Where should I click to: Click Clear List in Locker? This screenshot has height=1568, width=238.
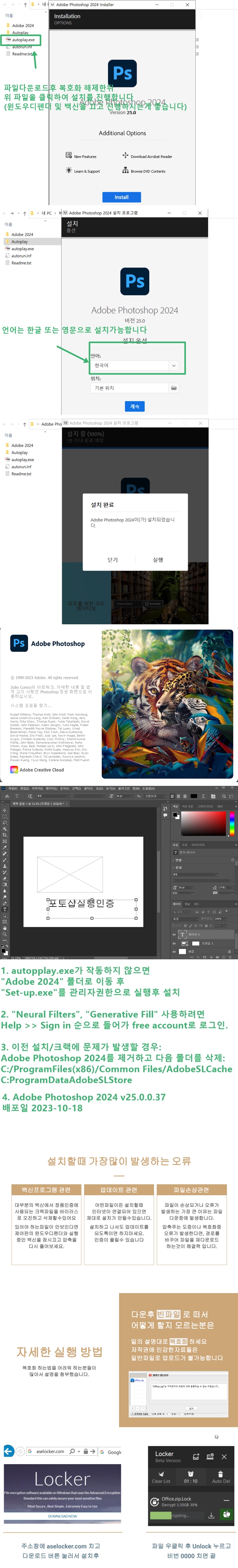tap(161, 1477)
